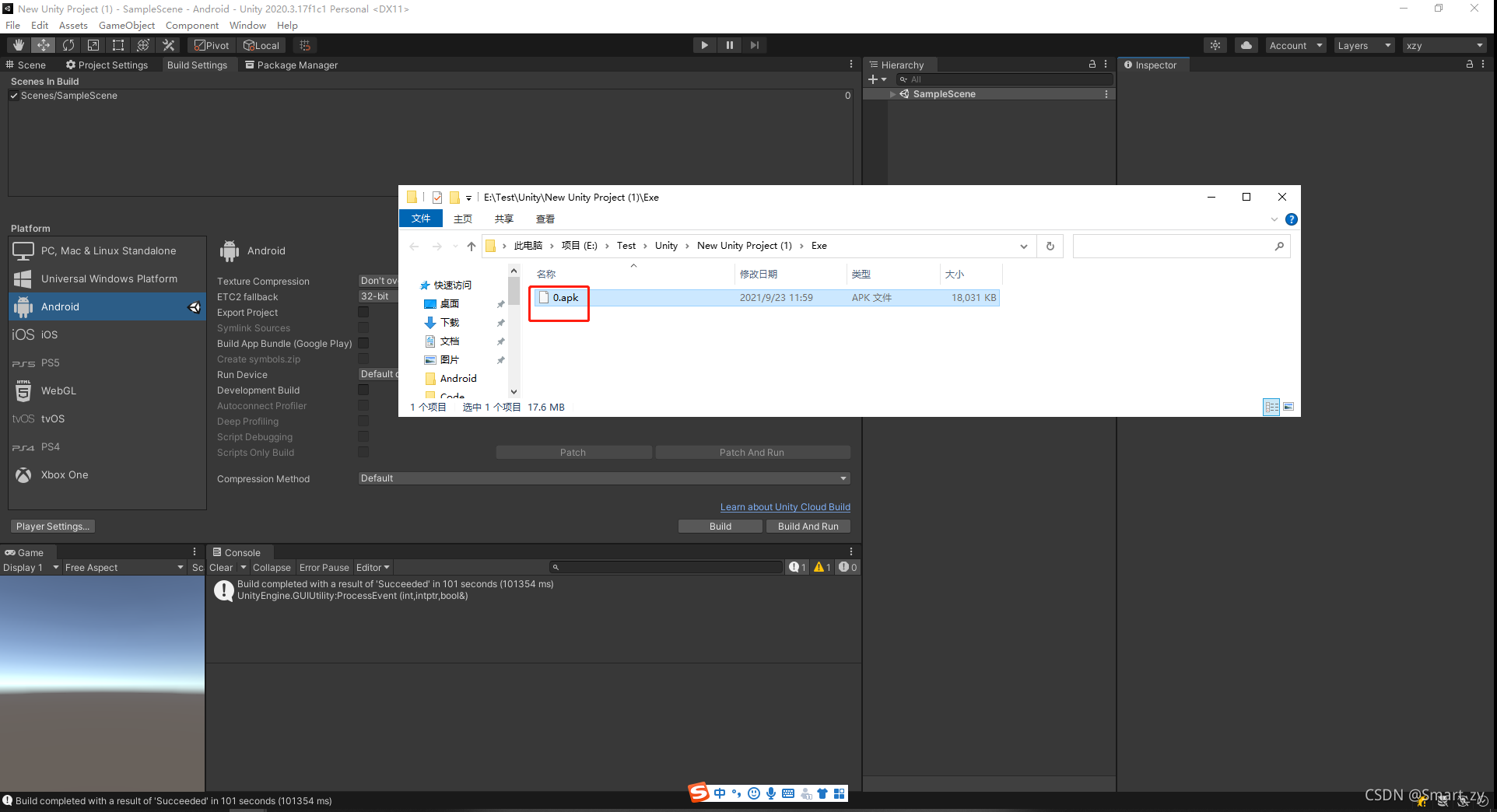Click the Build And Run button
This screenshot has width=1497, height=812.
coord(808,526)
